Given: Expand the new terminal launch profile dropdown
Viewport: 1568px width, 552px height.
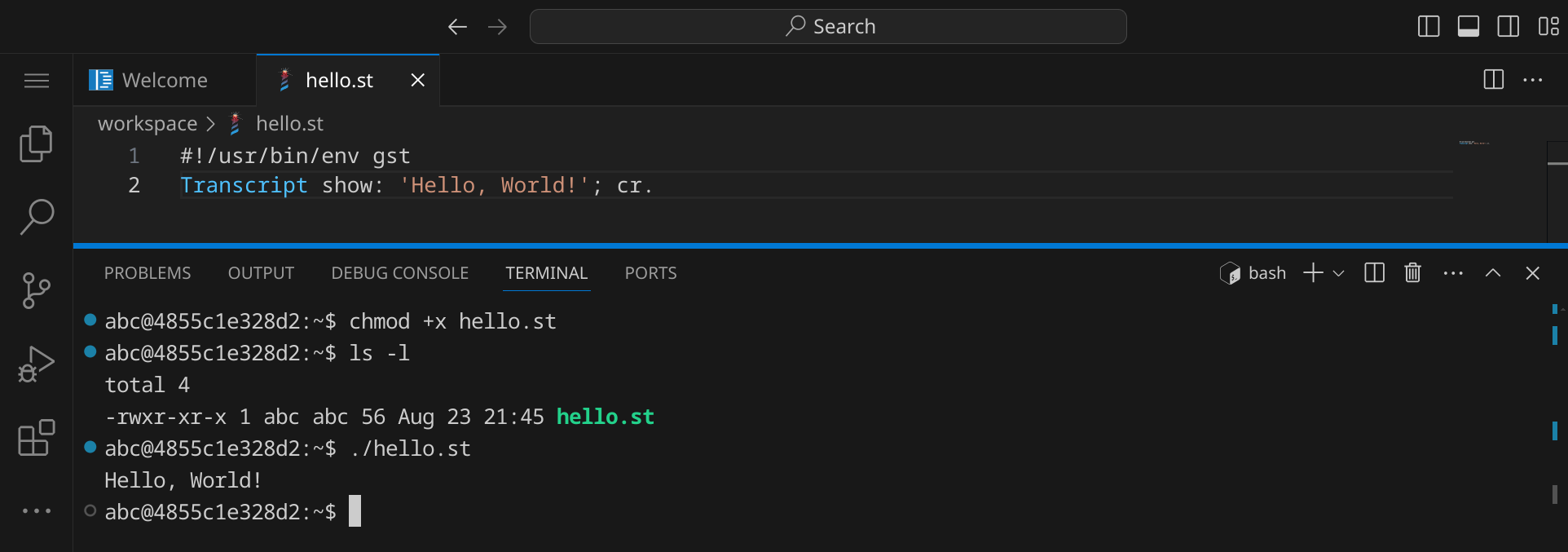Looking at the screenshot, I should pyautogui.click(x=1338, y=274).
